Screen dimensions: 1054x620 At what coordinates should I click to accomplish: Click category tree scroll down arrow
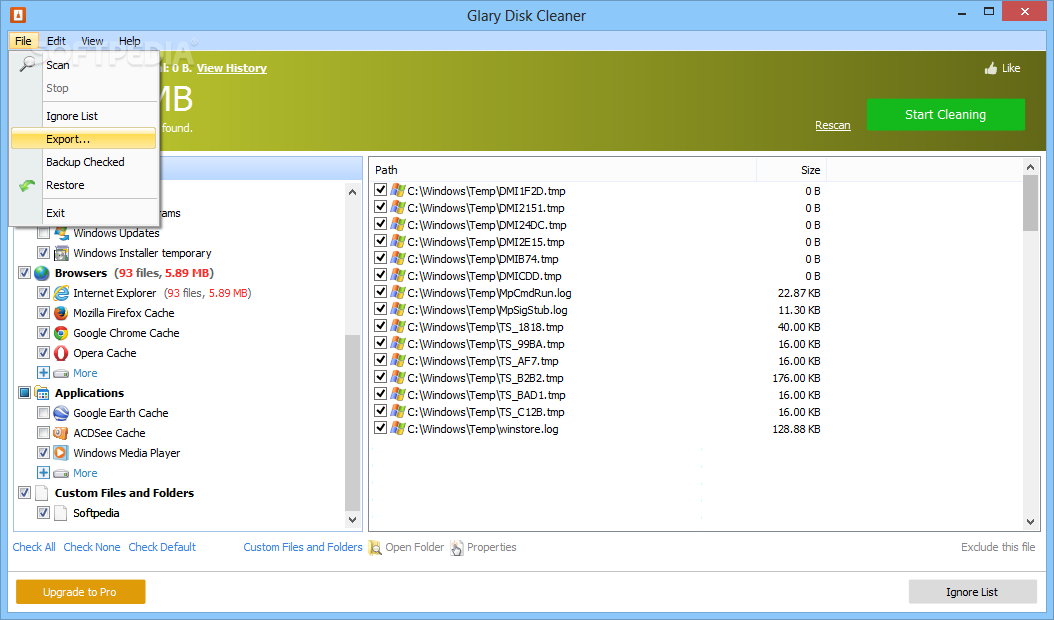pyautogui.click(x=352, y=519)
